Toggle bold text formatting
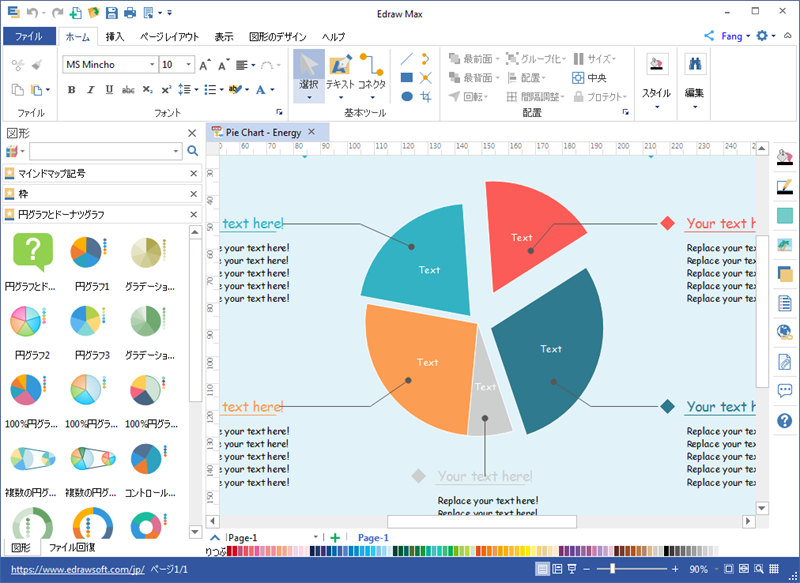800x583 pixels. [72, 90]
